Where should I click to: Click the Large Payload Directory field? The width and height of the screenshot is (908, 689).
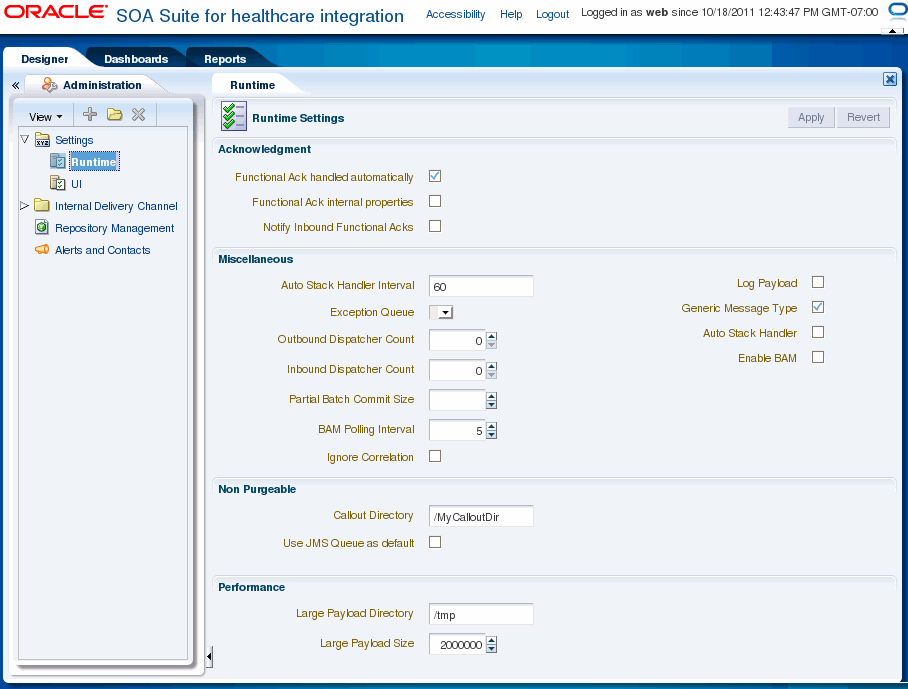[x=481, y=614]
